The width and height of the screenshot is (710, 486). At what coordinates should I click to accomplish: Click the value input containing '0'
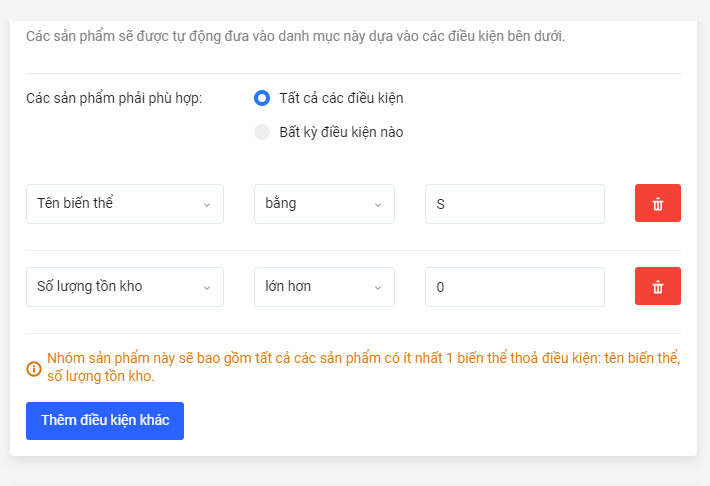514,287
